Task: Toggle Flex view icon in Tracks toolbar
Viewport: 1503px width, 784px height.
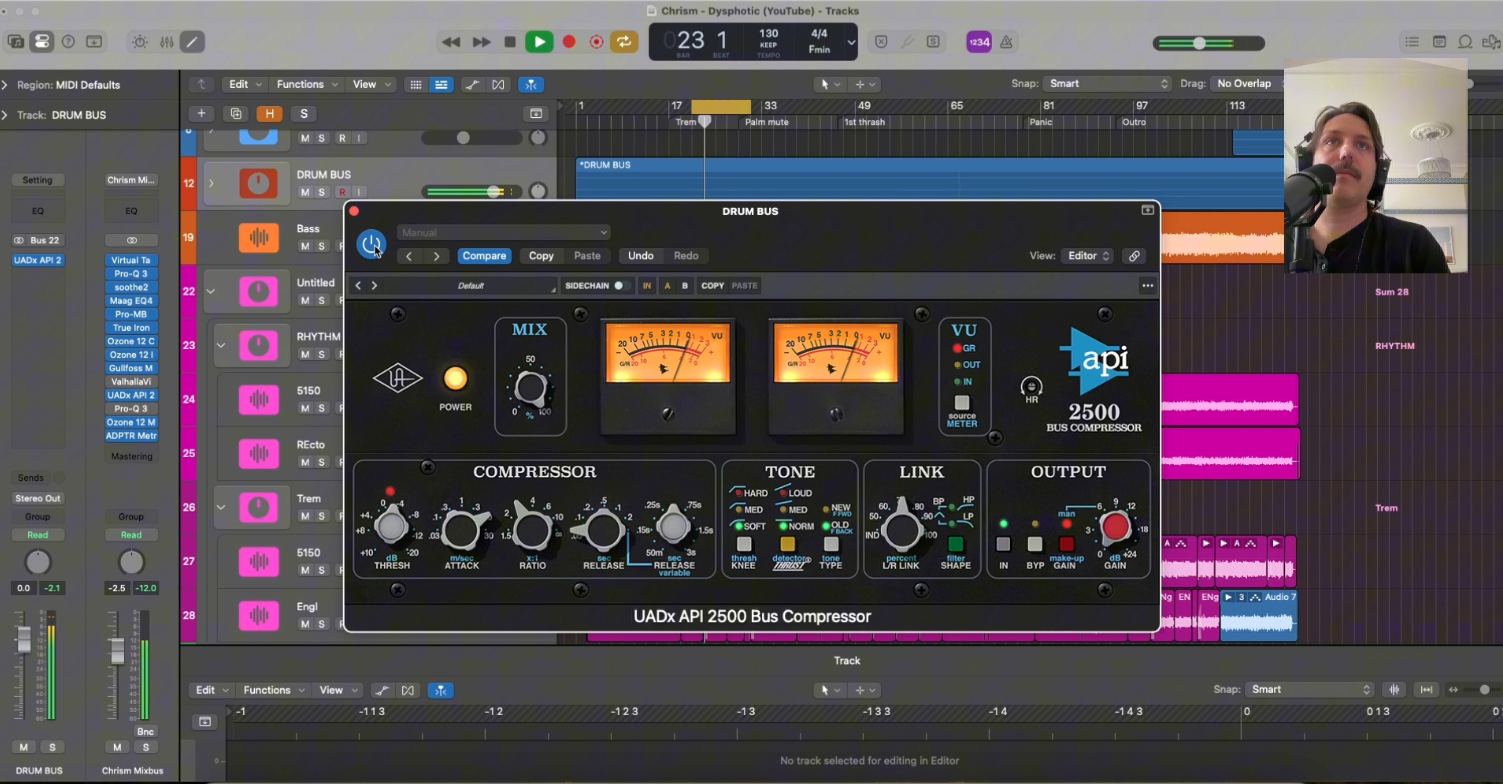Action: (498, 85)
